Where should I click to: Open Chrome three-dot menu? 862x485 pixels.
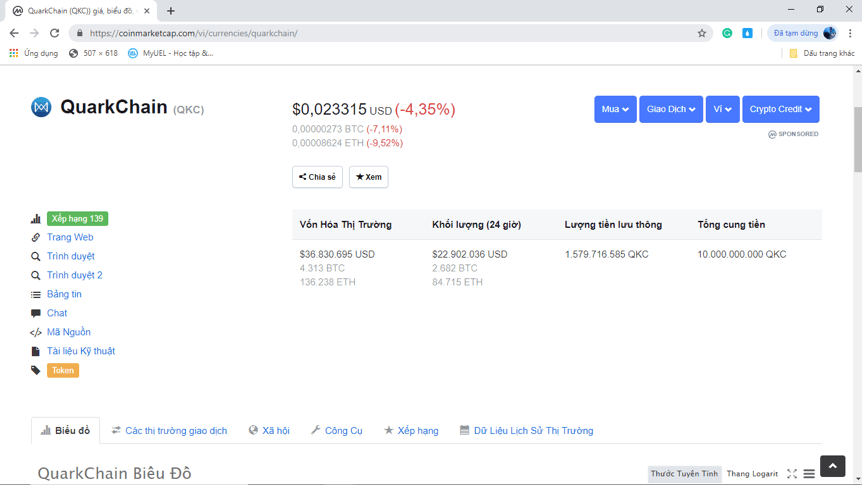[x=850, y=33]
